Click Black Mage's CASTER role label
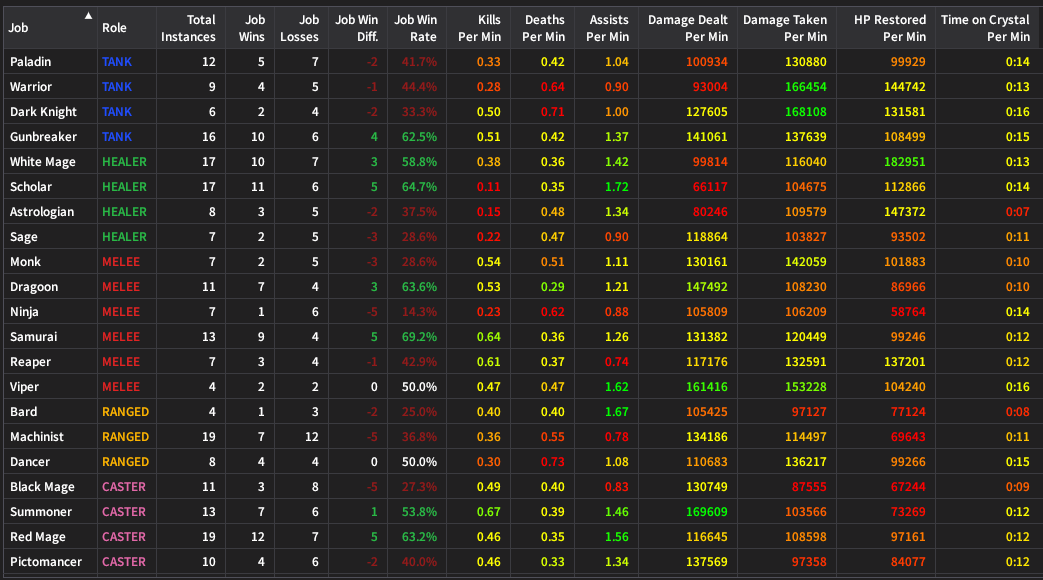 [x=124, y=487]
